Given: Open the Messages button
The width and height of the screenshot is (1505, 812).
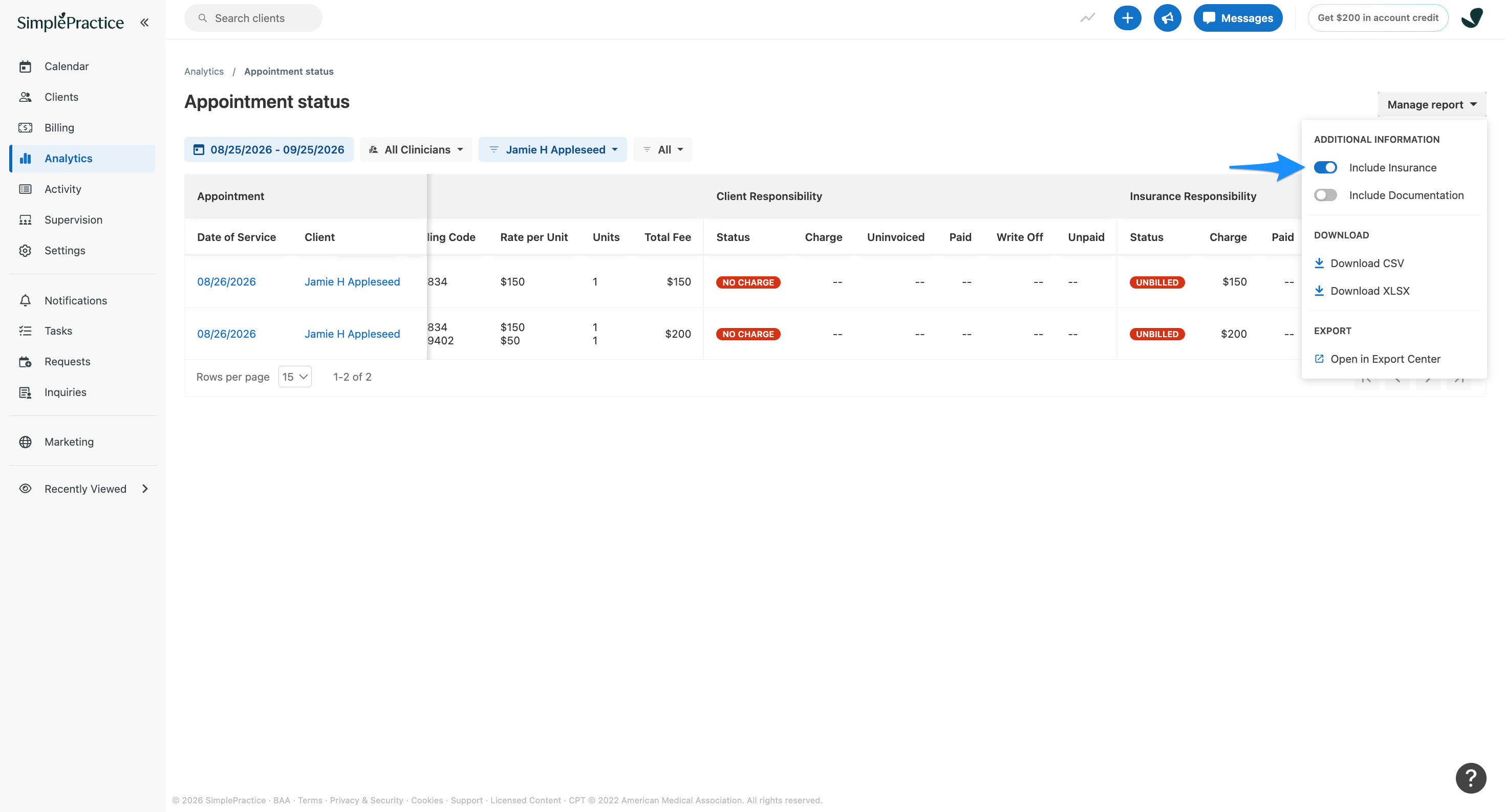Looking at the screenshot, I should pyautogui.click(x=1237, y=18).
